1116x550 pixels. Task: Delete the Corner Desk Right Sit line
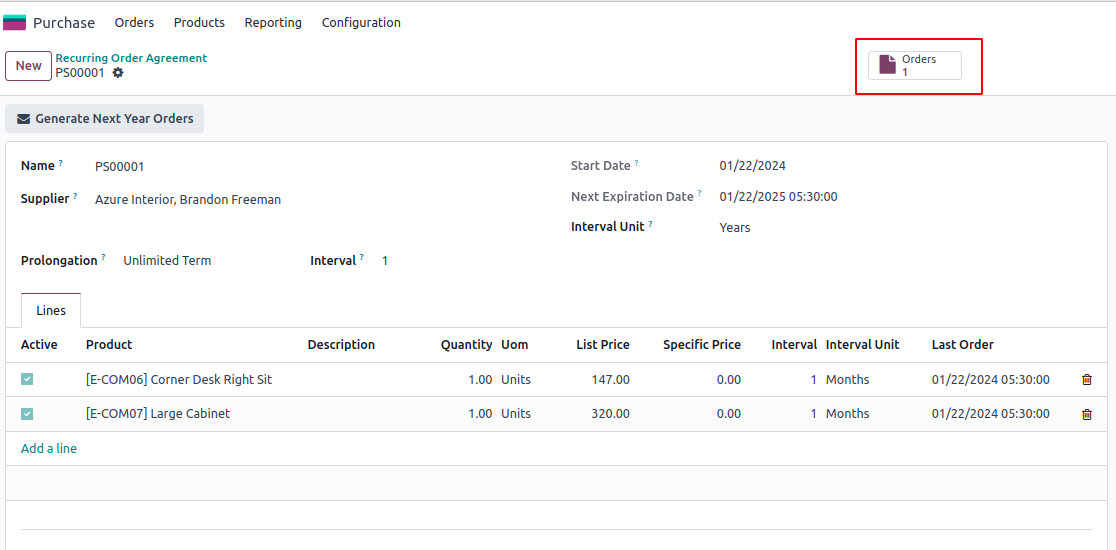point(1087,380)
